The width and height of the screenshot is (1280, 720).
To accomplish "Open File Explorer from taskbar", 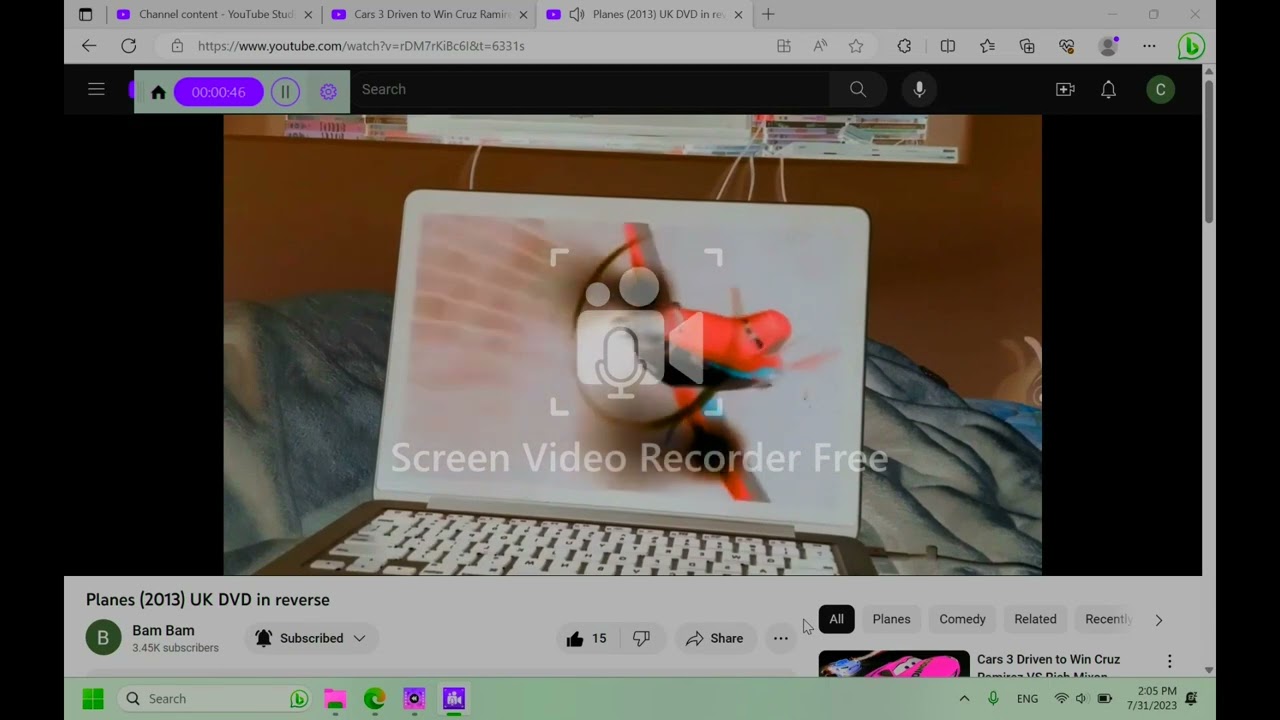I will (x=335, y=699).
